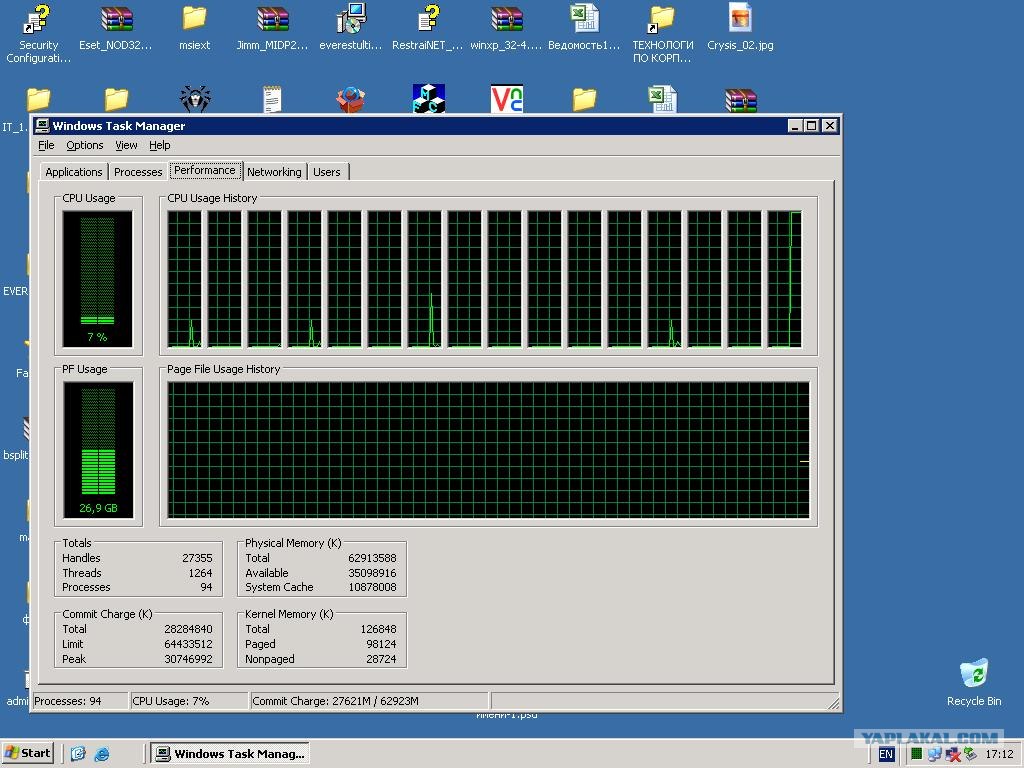Switch to the Users tab

327,172
